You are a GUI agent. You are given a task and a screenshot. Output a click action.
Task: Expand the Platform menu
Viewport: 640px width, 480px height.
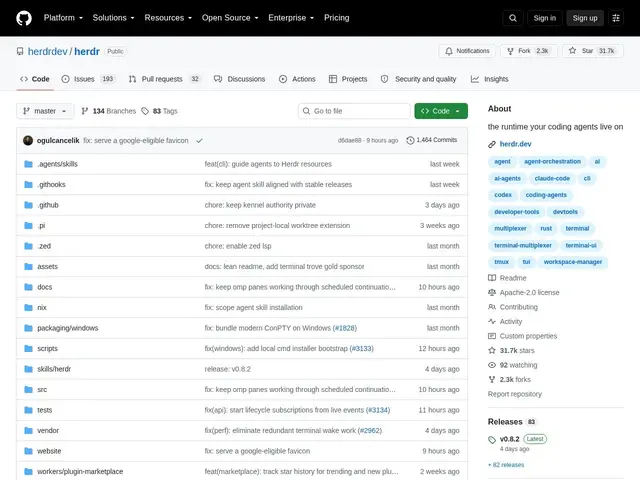[63, 18]
